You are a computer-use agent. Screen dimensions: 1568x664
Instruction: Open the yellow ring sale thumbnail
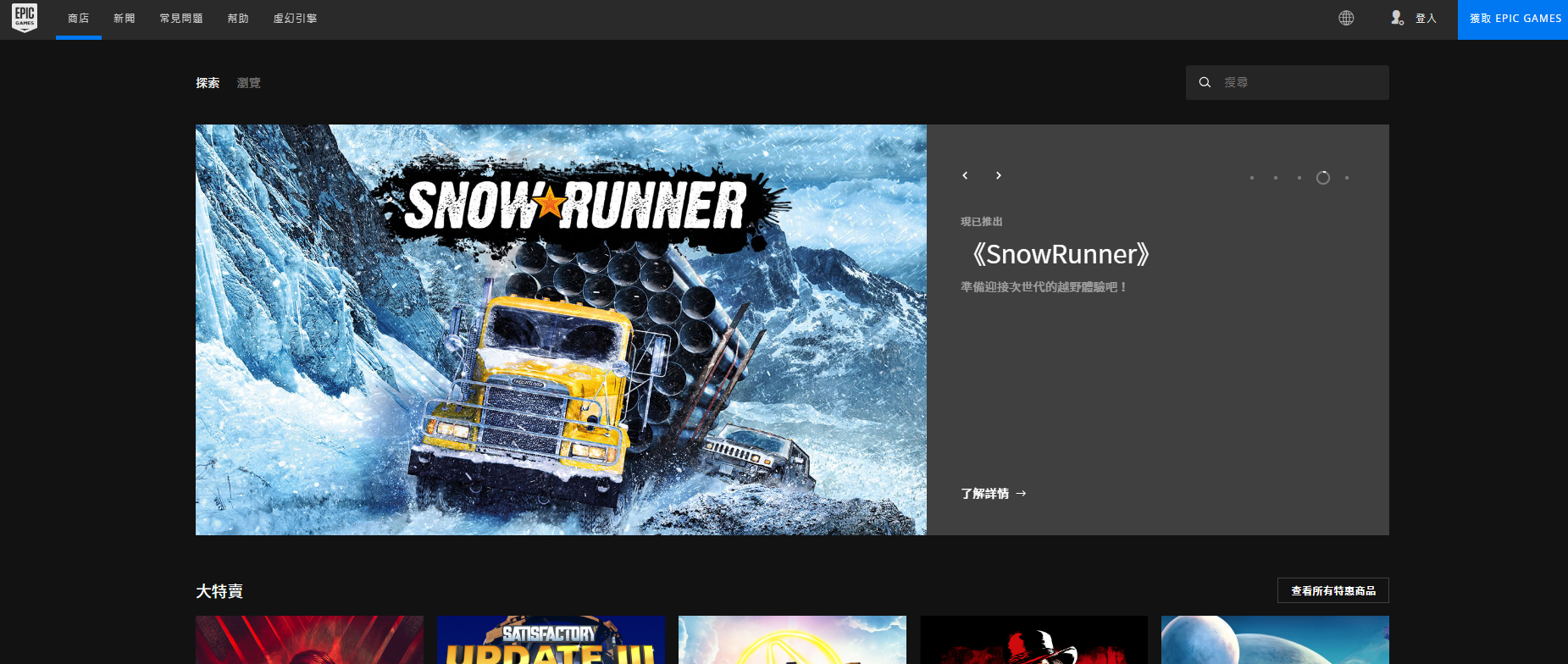pyautogui.click(x=792, y=640)
